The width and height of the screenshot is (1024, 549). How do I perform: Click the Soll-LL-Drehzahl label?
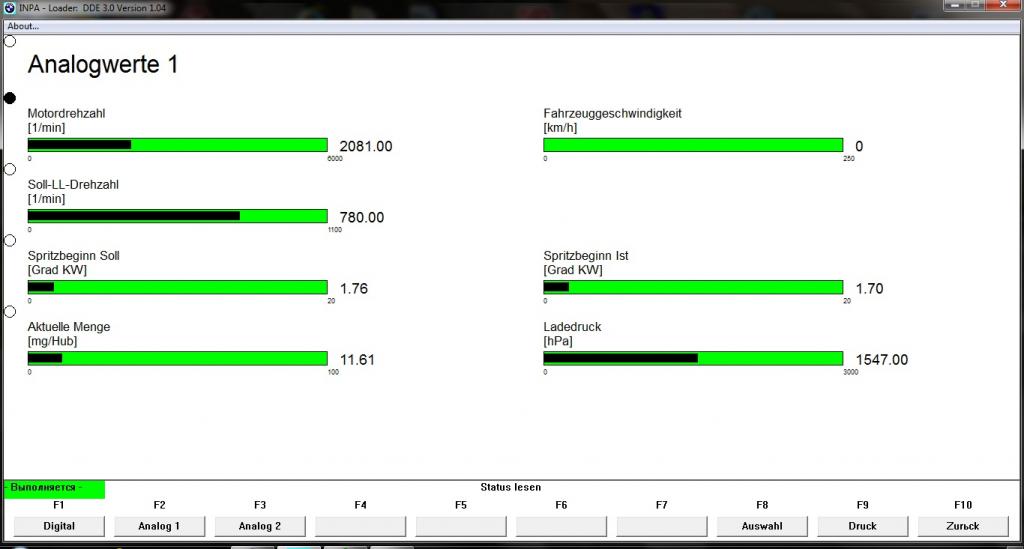point(73,184)
